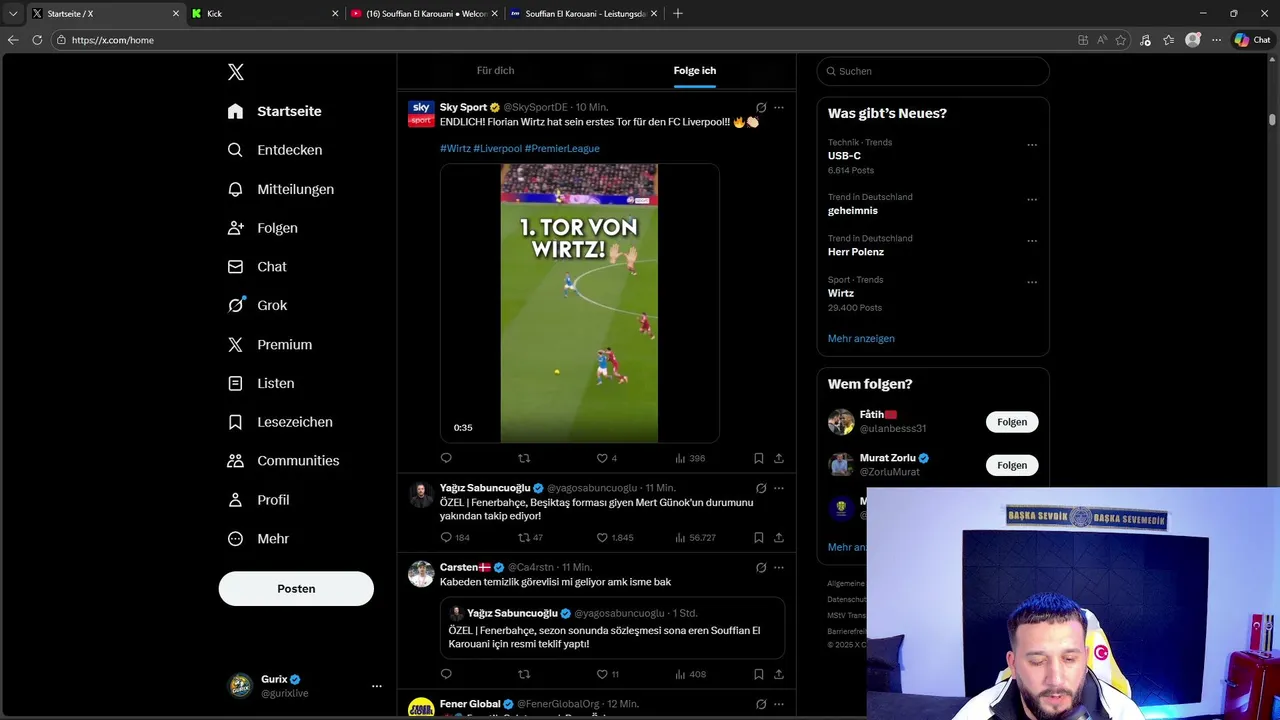The height and width of the screenshot is (720, 1280).
Task: Open options for geheimnis trend
Action: pos(1032,200)
